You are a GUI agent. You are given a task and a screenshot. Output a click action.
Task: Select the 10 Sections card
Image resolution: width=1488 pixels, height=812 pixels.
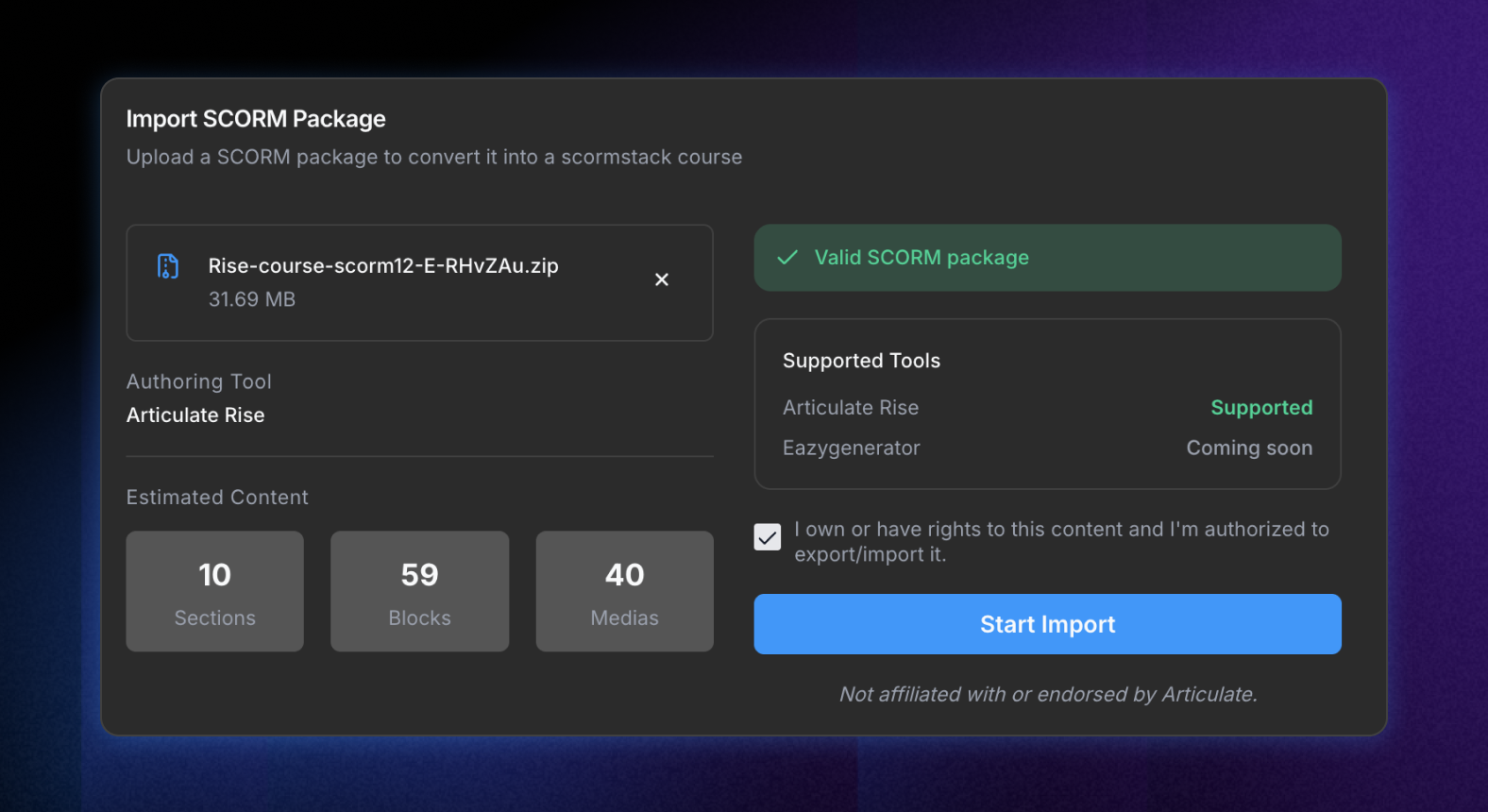[x=215, y=591]
